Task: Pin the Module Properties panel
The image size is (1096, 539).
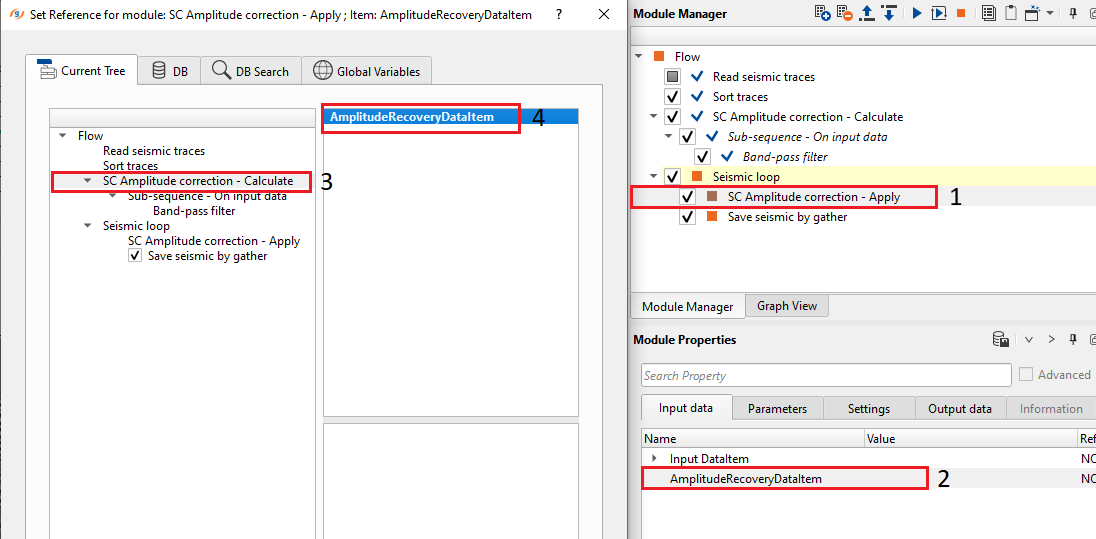Action: (x=1073, y=340)
